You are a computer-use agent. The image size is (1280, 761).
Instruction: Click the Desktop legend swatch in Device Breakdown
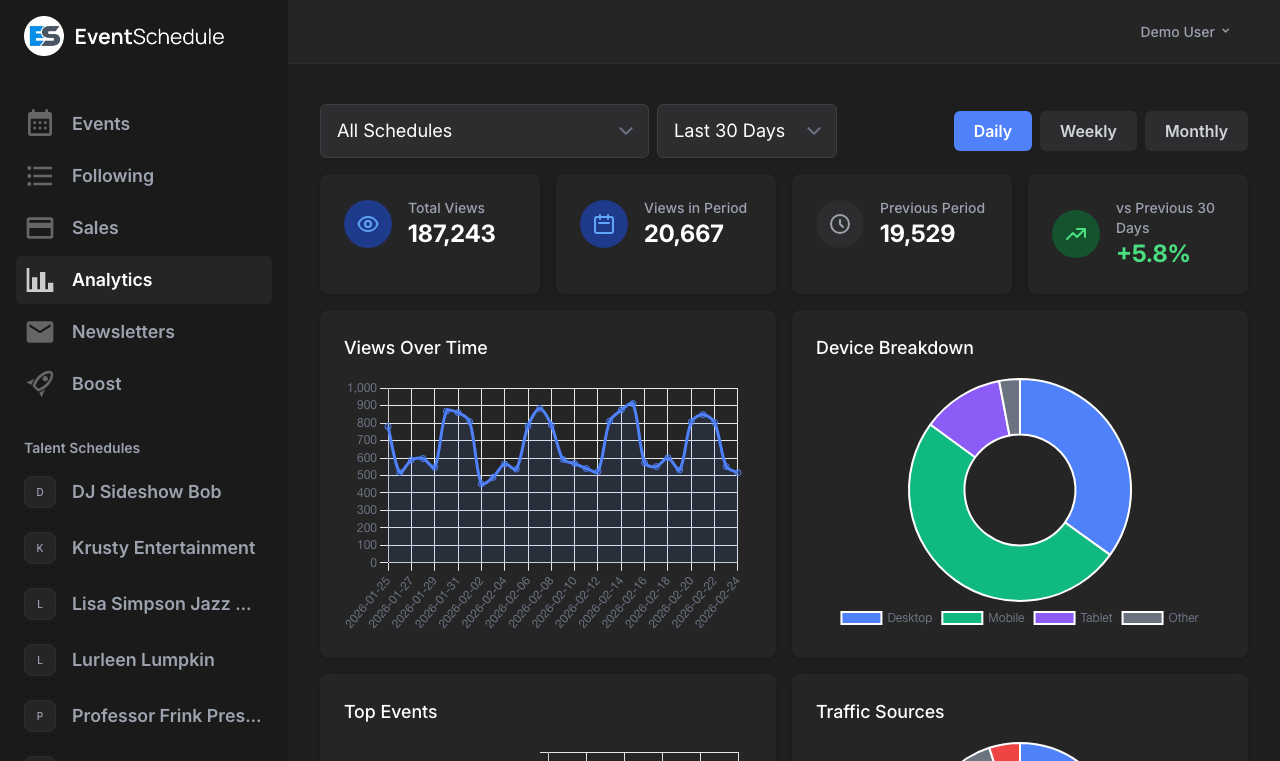(x=860, y=618)
